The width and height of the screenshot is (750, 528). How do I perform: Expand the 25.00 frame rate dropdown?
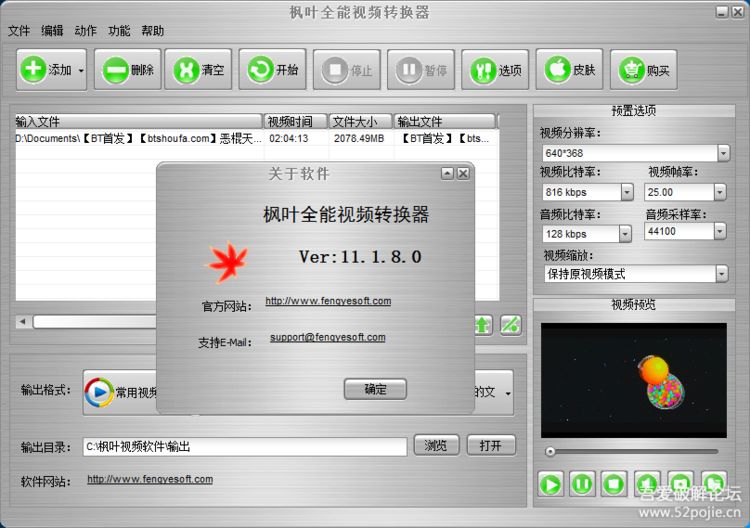(x=719, y=192)
